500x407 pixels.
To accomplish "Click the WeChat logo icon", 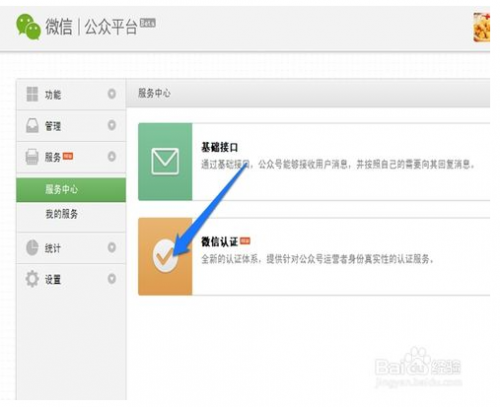I will [x=28, y=27].
